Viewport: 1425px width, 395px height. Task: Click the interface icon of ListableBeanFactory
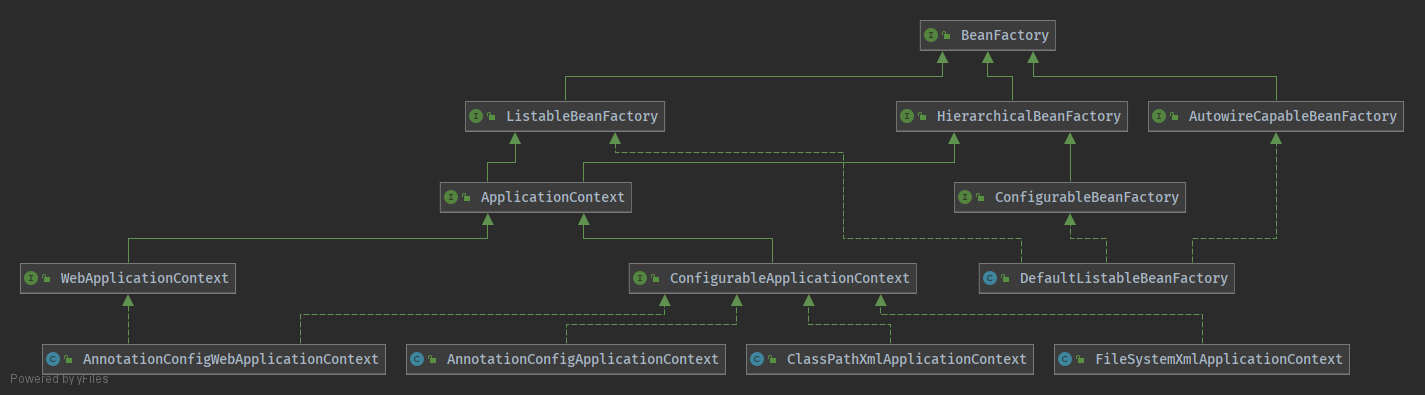point(476,116)
